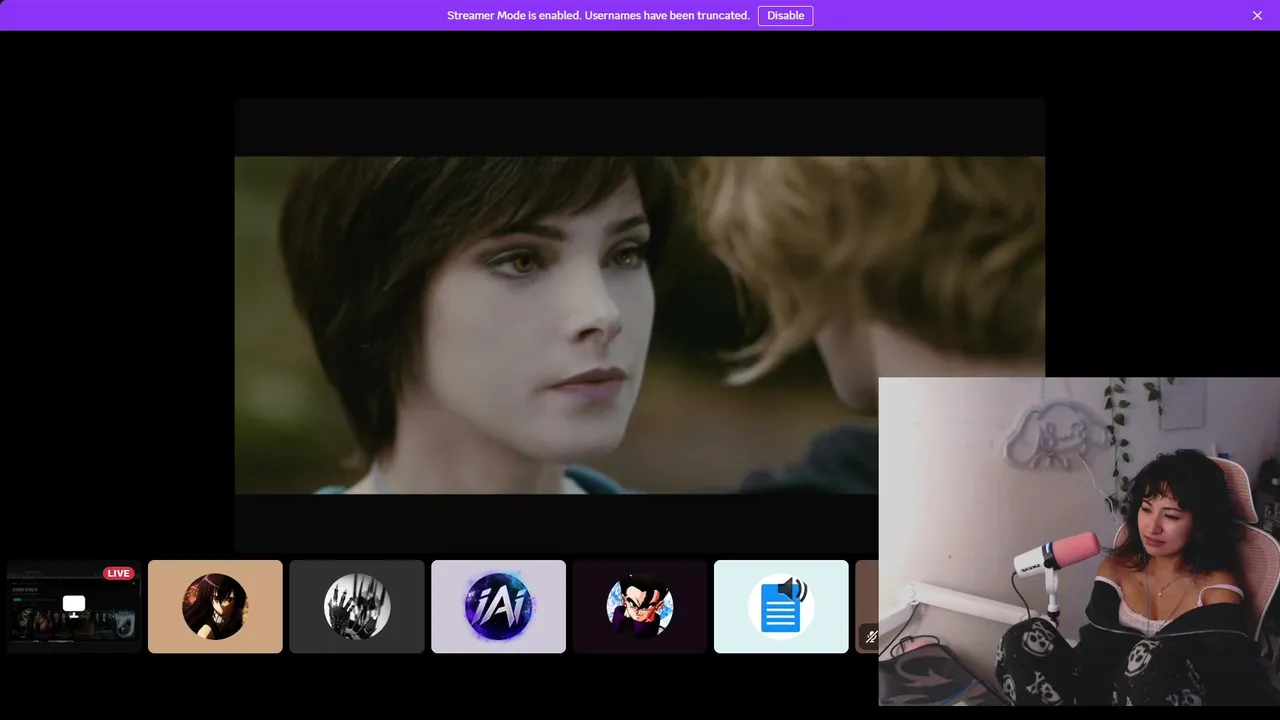Image resolution: width=1280 pixels, height=720 pixels.
Task: Click the muted microphone indicator icon
Action: click(871, 636)
